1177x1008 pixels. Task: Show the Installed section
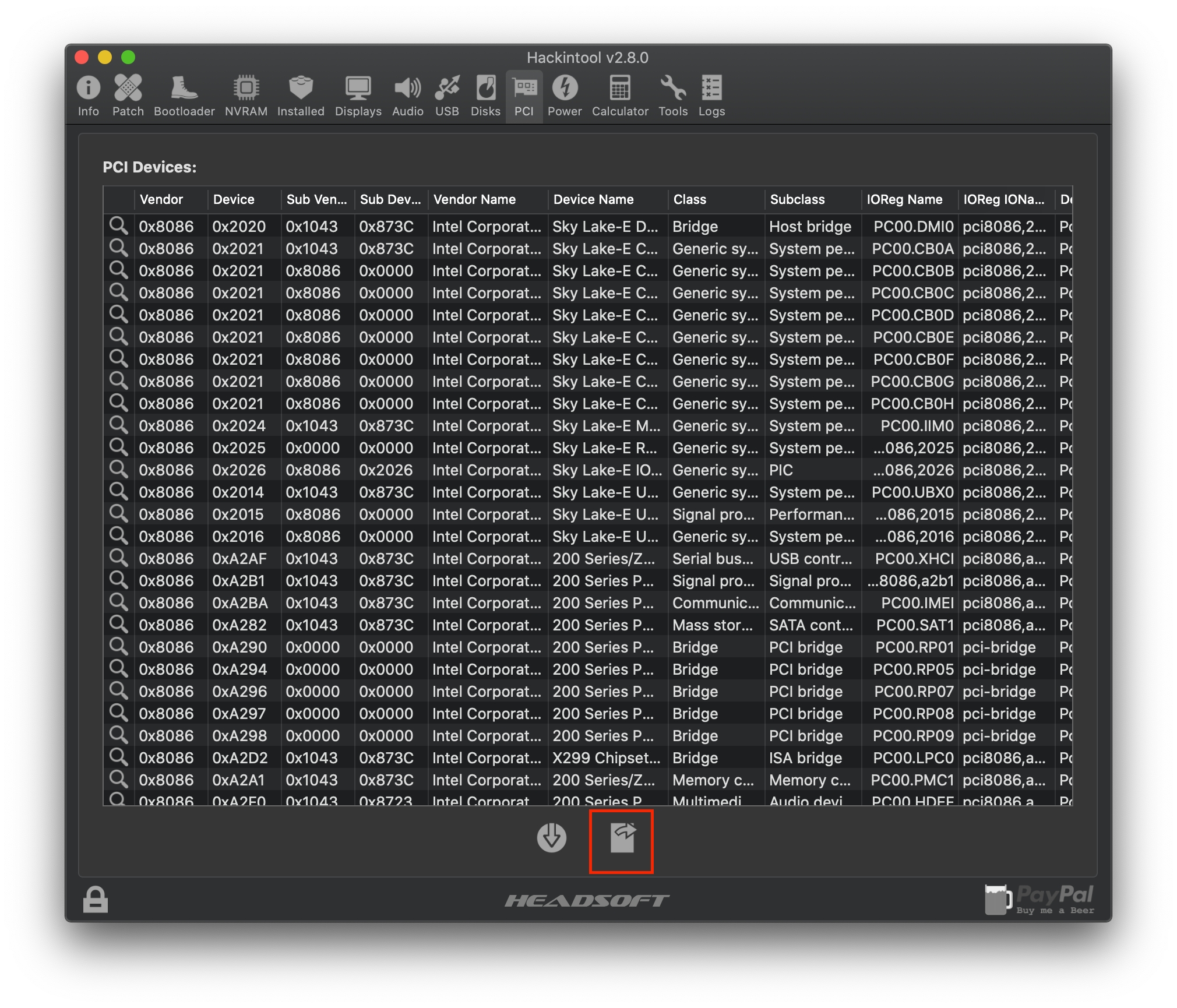tap(301, 96)
